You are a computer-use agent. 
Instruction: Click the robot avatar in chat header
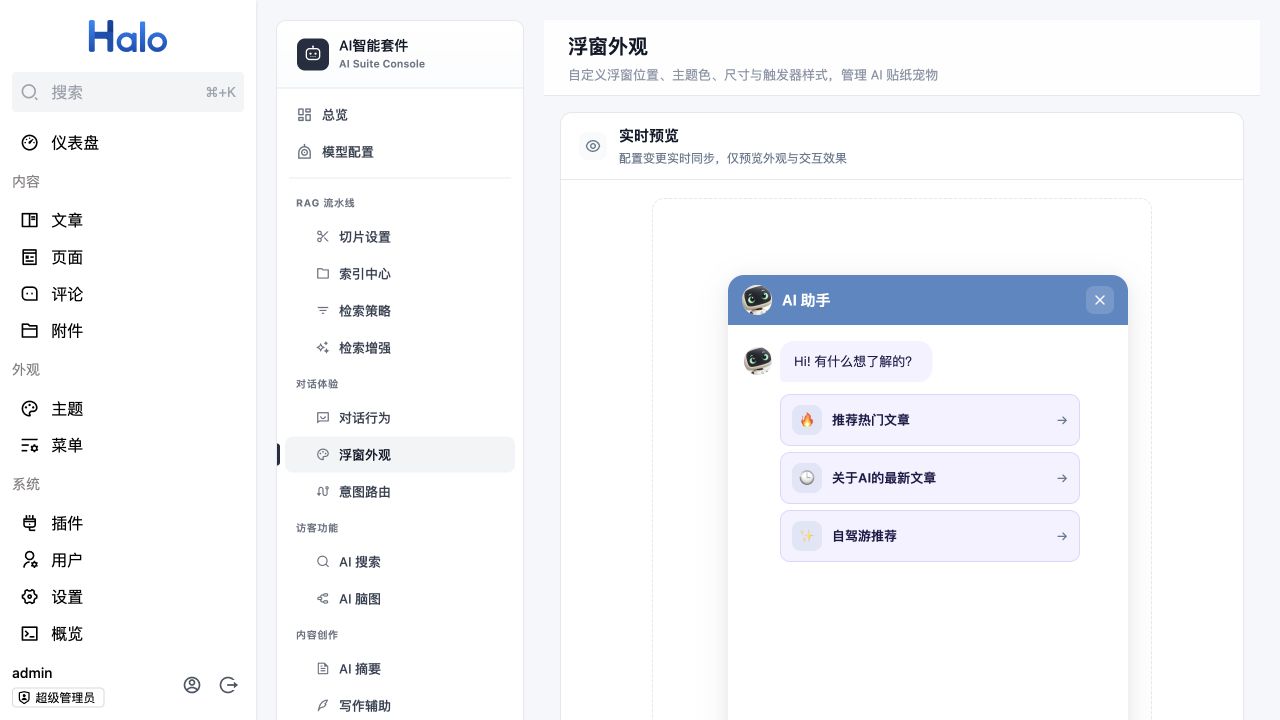tap(757, 300)
